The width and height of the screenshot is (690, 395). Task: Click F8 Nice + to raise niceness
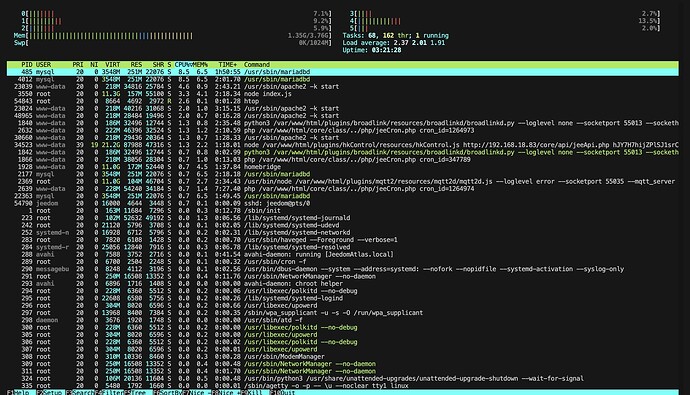point(225,392)
